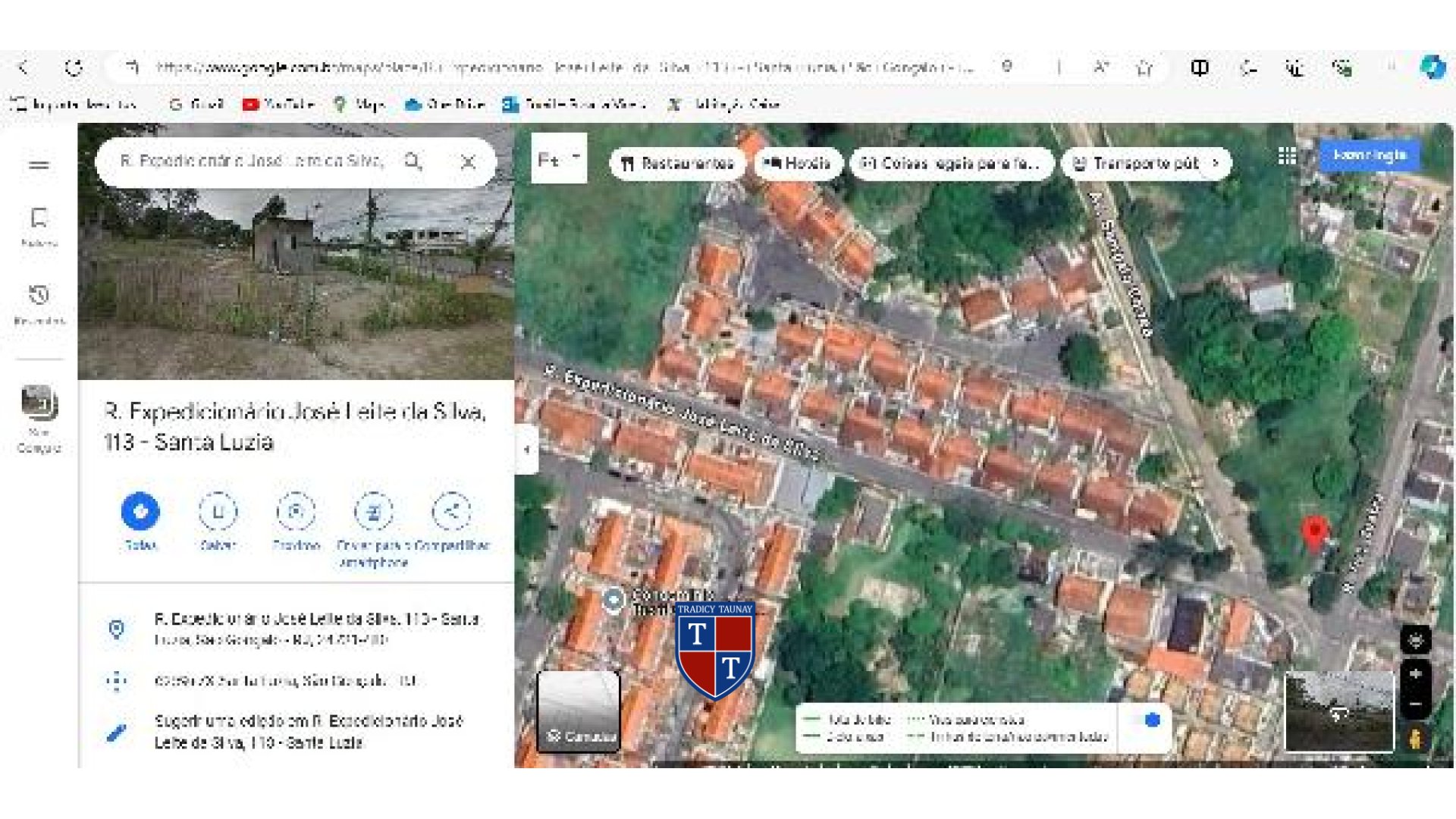Open Recents in sidebar
This screenshot has width=1456, height=819.
pos(39,304)
